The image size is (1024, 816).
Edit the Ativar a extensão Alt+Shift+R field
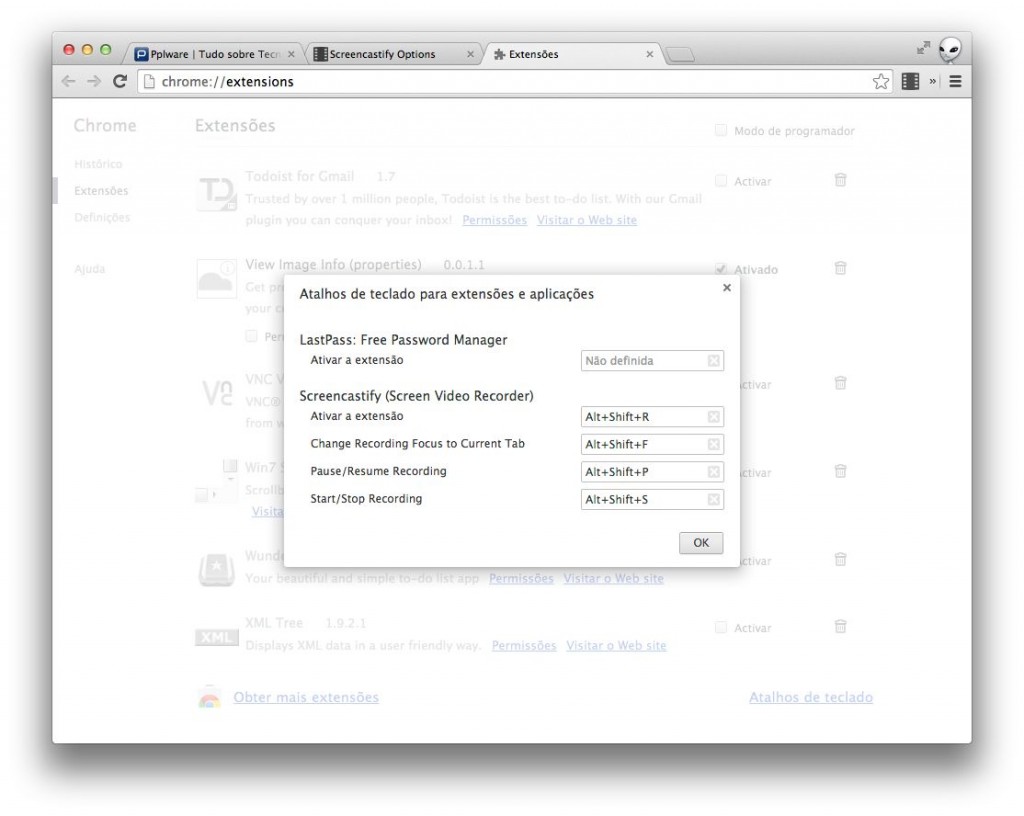652,416
